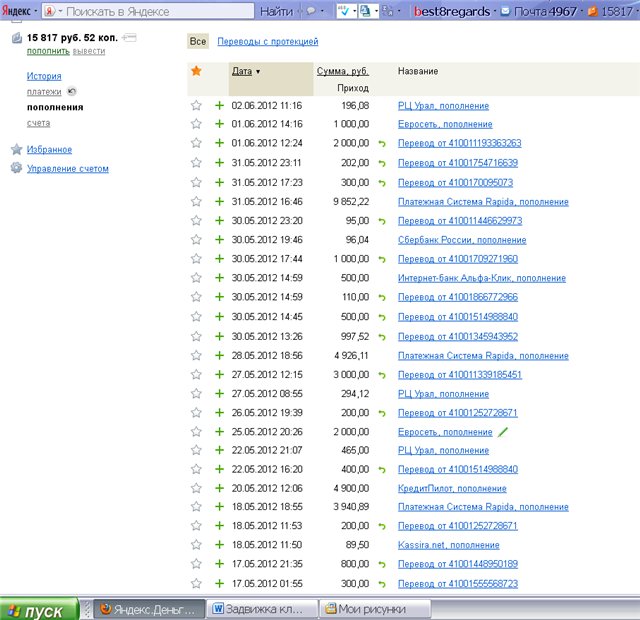Click the gear icon beside Управление счетом
This screenshot has height=620, width=640.
tap(16, 168)
